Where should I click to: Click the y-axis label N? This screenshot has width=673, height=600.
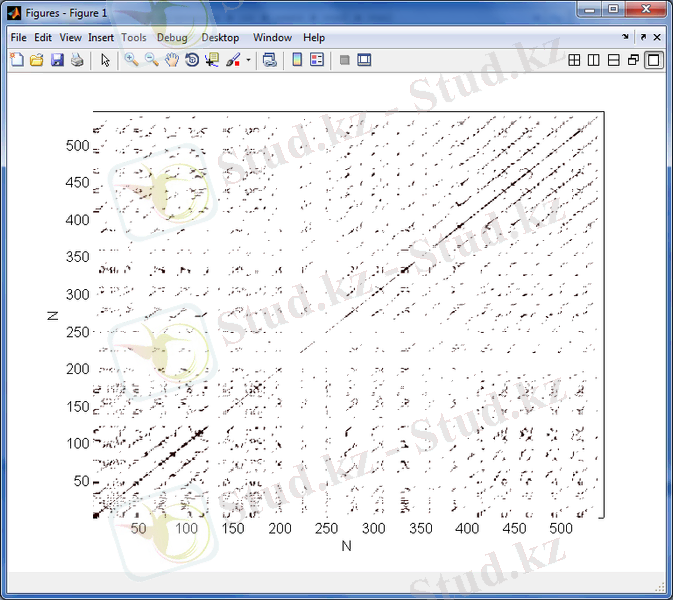(x=52, y=316)
